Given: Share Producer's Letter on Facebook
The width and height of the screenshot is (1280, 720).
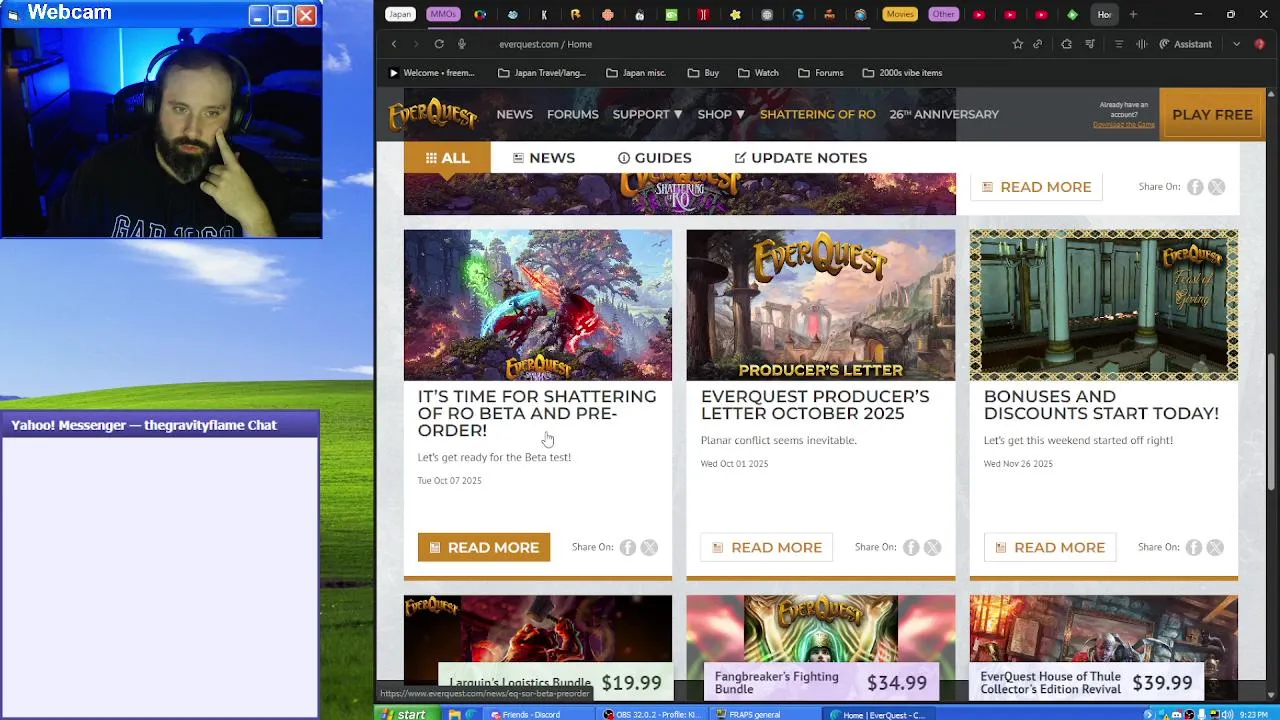Looking at the screenshot, I should point(911,547).
